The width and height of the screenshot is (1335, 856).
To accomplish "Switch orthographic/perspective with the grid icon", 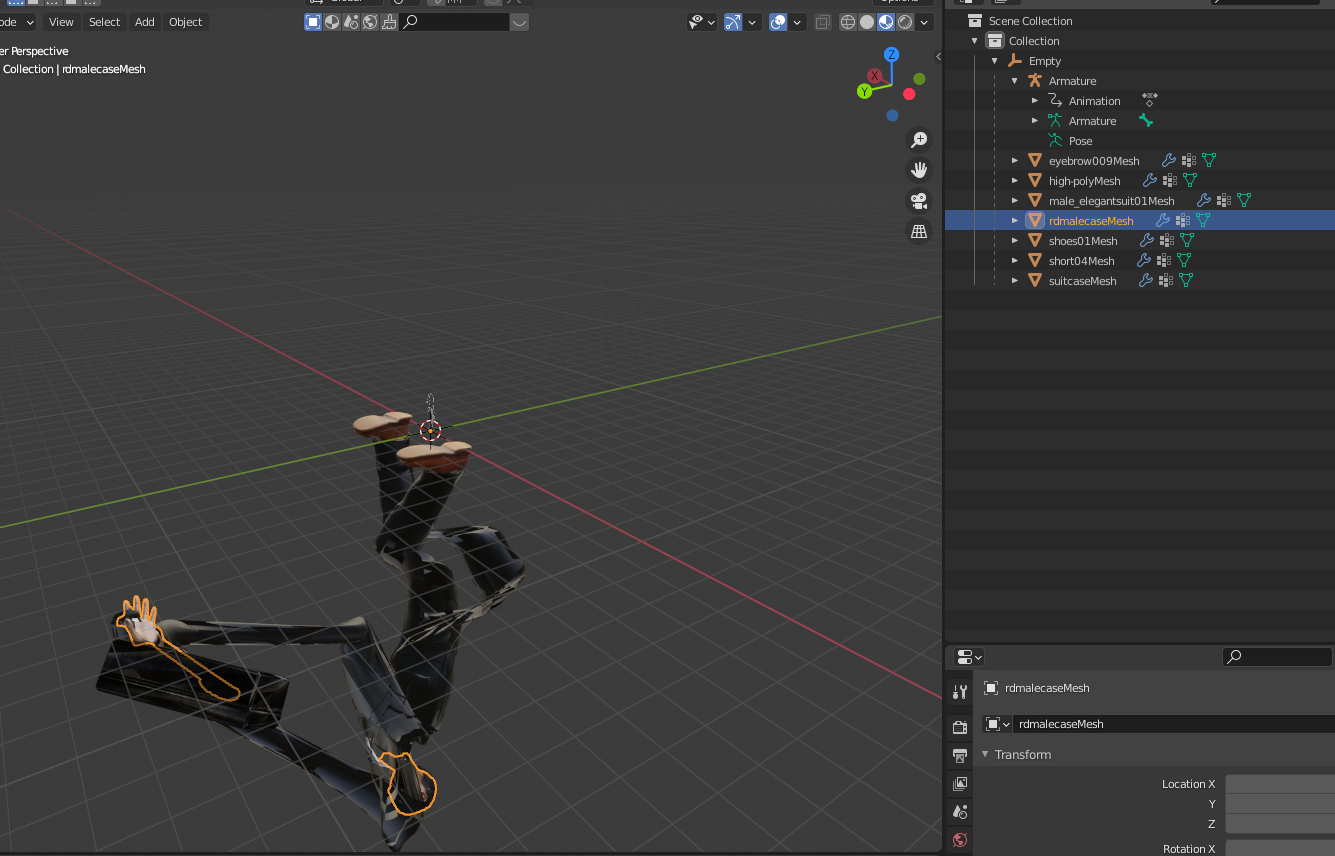I will click(918, 231).
